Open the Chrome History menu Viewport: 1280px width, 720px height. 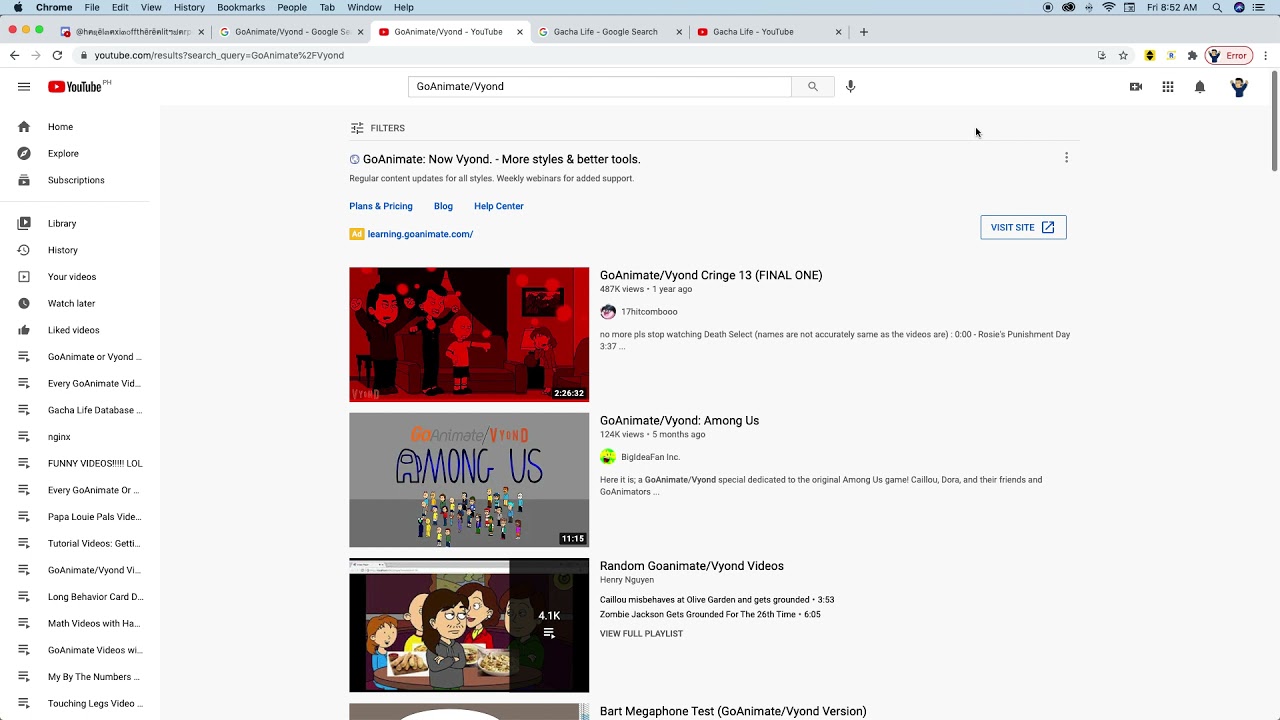click(x=189, y=7)
